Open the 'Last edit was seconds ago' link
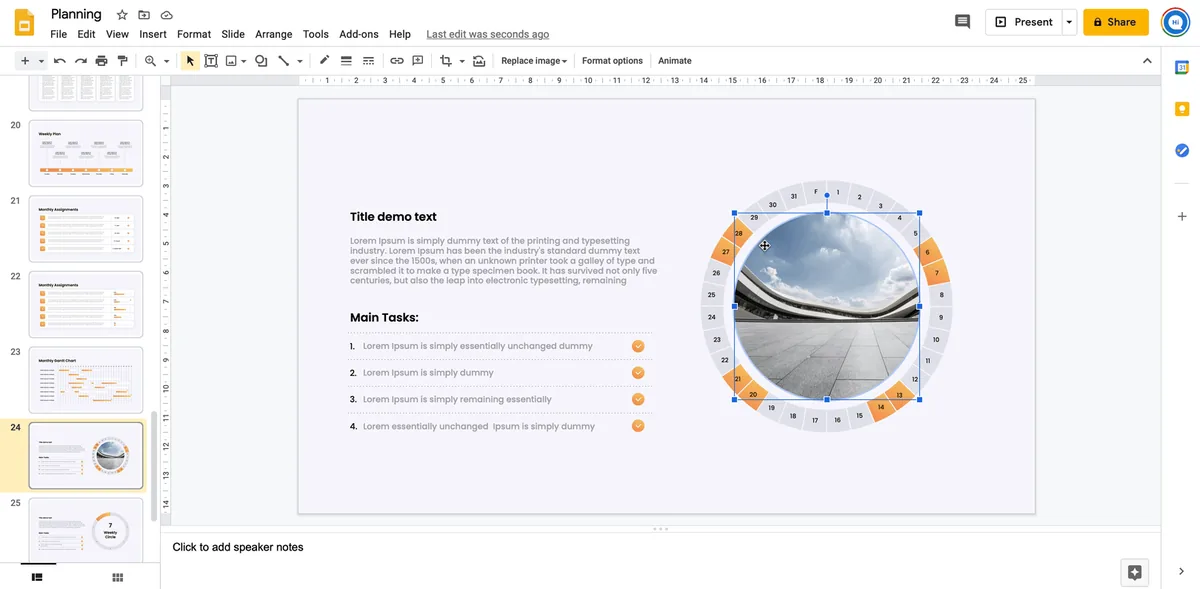Viewport: 1200px width, 589px height. [487, 34]
